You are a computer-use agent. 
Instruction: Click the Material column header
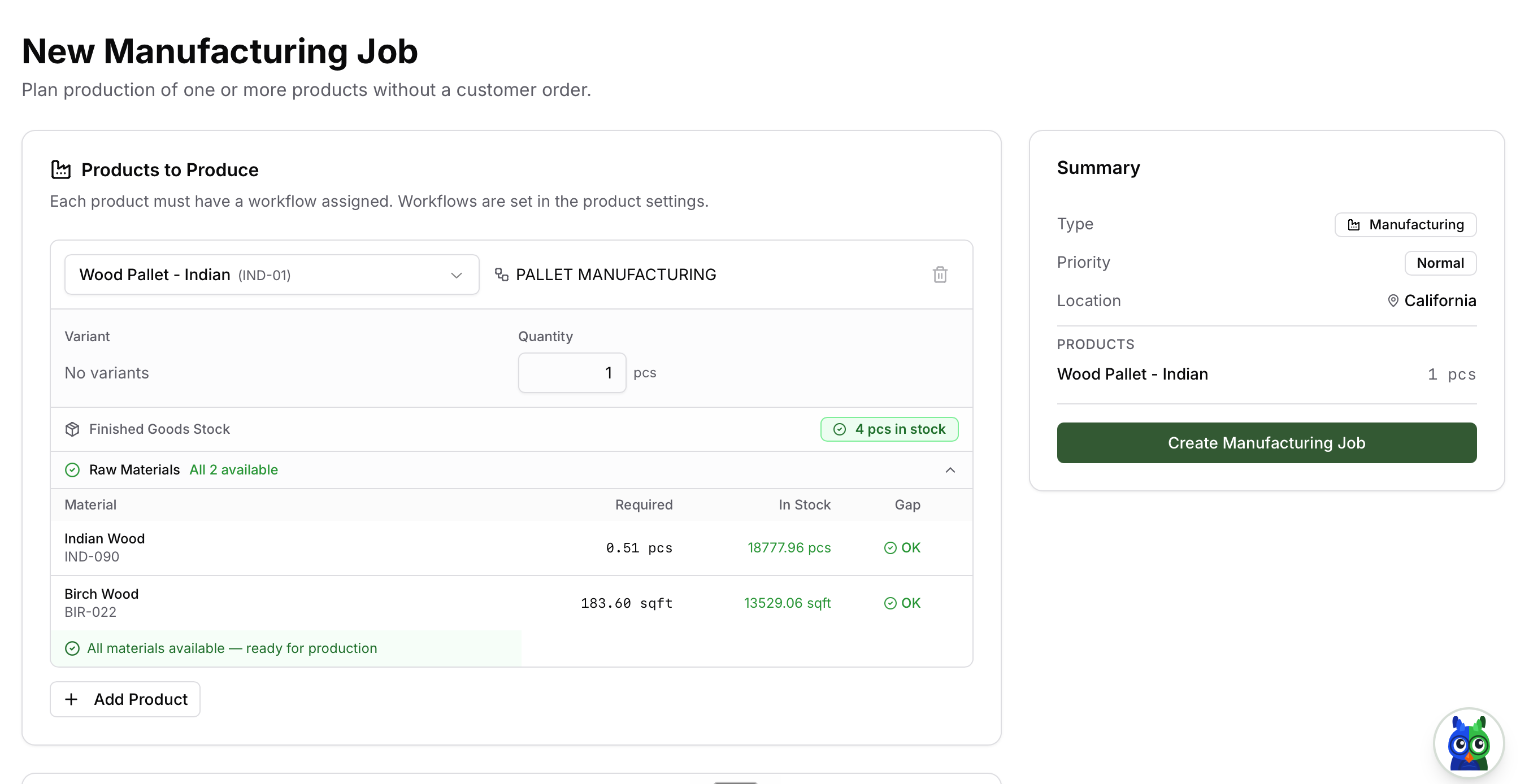coord(90,504)
